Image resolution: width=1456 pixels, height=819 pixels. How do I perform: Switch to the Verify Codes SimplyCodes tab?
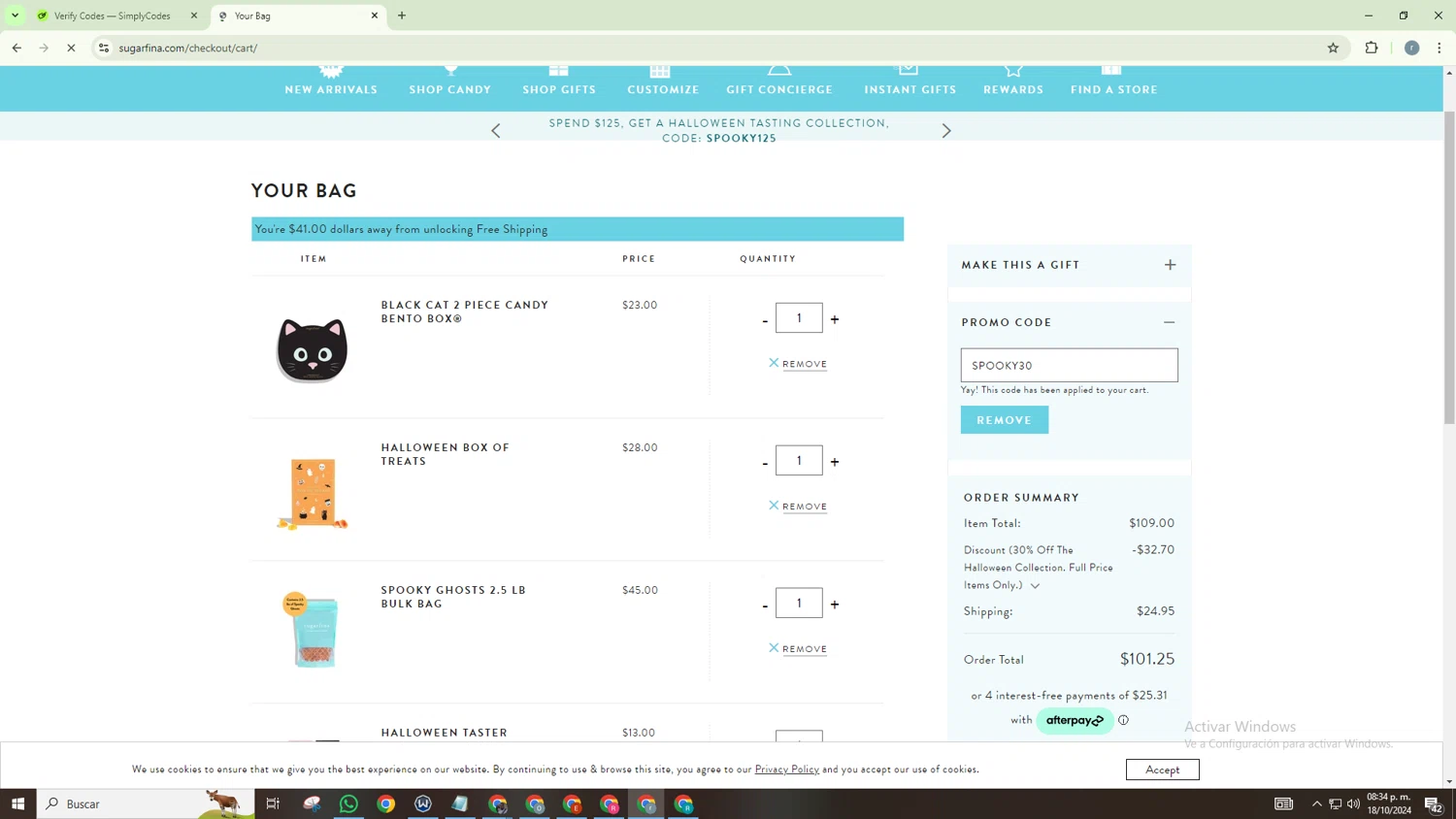click(112, 16)
